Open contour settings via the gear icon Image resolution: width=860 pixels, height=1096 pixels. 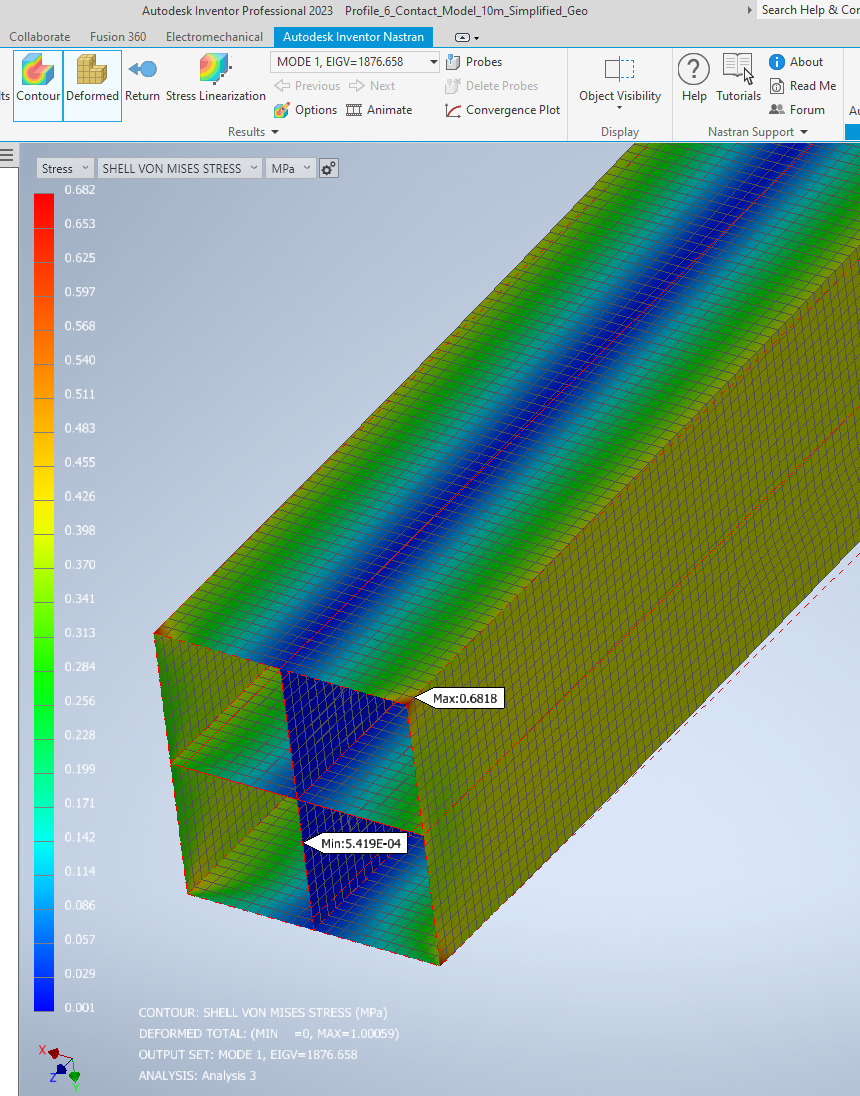[328, 168]
